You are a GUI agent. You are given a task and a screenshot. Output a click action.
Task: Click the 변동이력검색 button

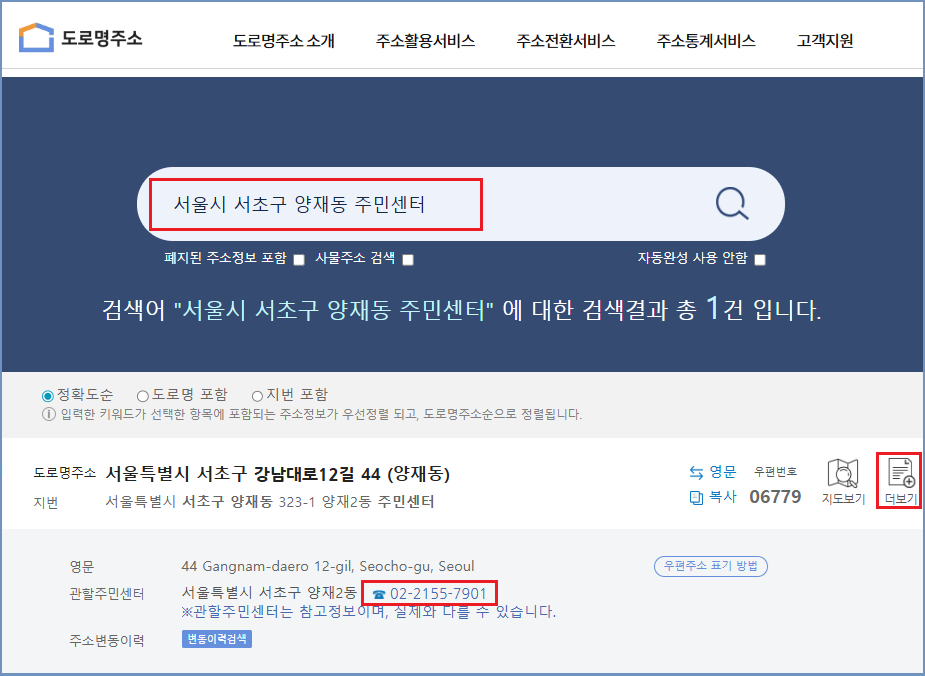point(216,638)
